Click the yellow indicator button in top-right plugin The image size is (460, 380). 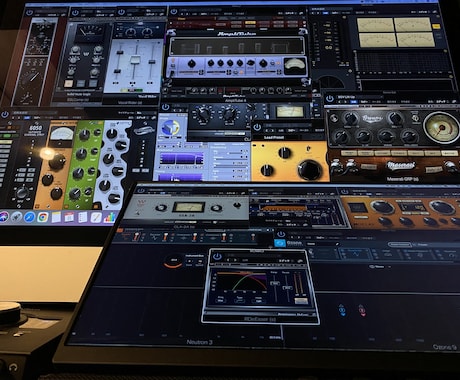tap(436, 26)
